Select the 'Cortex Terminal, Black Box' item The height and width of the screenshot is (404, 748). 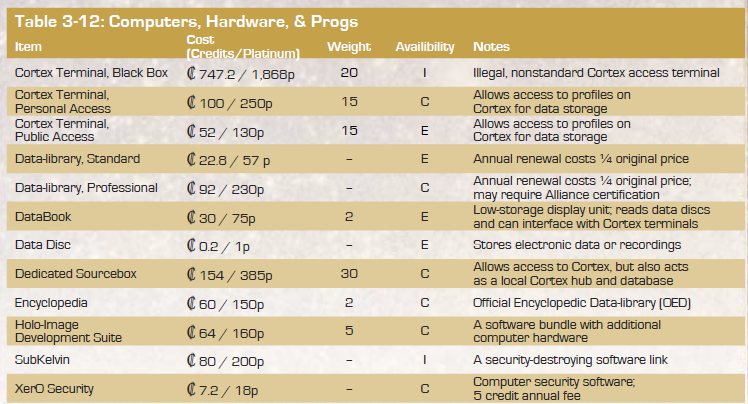[91, 73]
